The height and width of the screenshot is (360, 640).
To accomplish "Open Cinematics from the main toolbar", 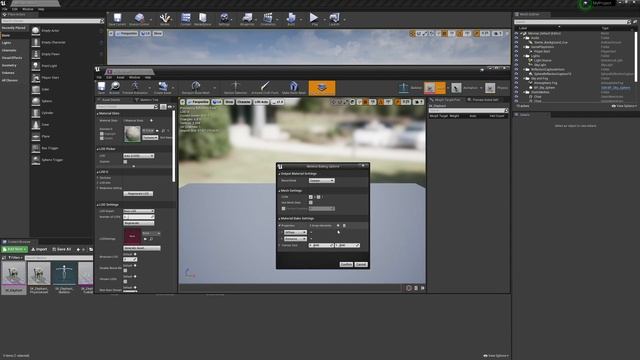I will pos(268,19).
